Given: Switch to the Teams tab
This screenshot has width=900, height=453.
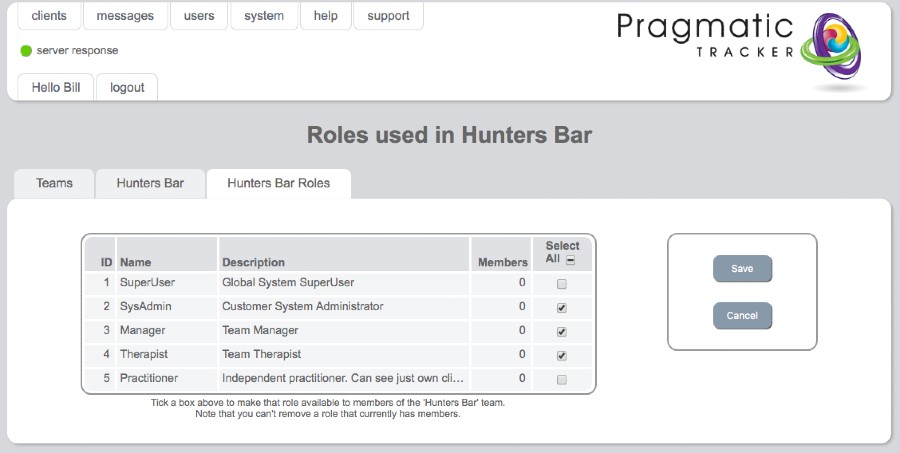Looking at the screenshot, I should pos(54,184).
